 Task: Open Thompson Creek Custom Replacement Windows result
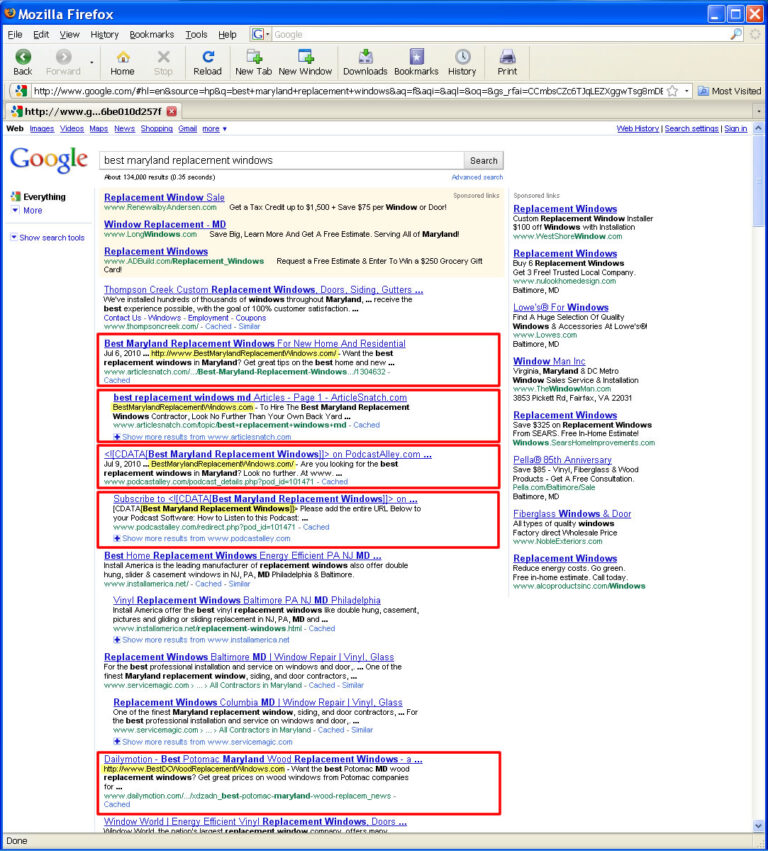tap(263, 290)
